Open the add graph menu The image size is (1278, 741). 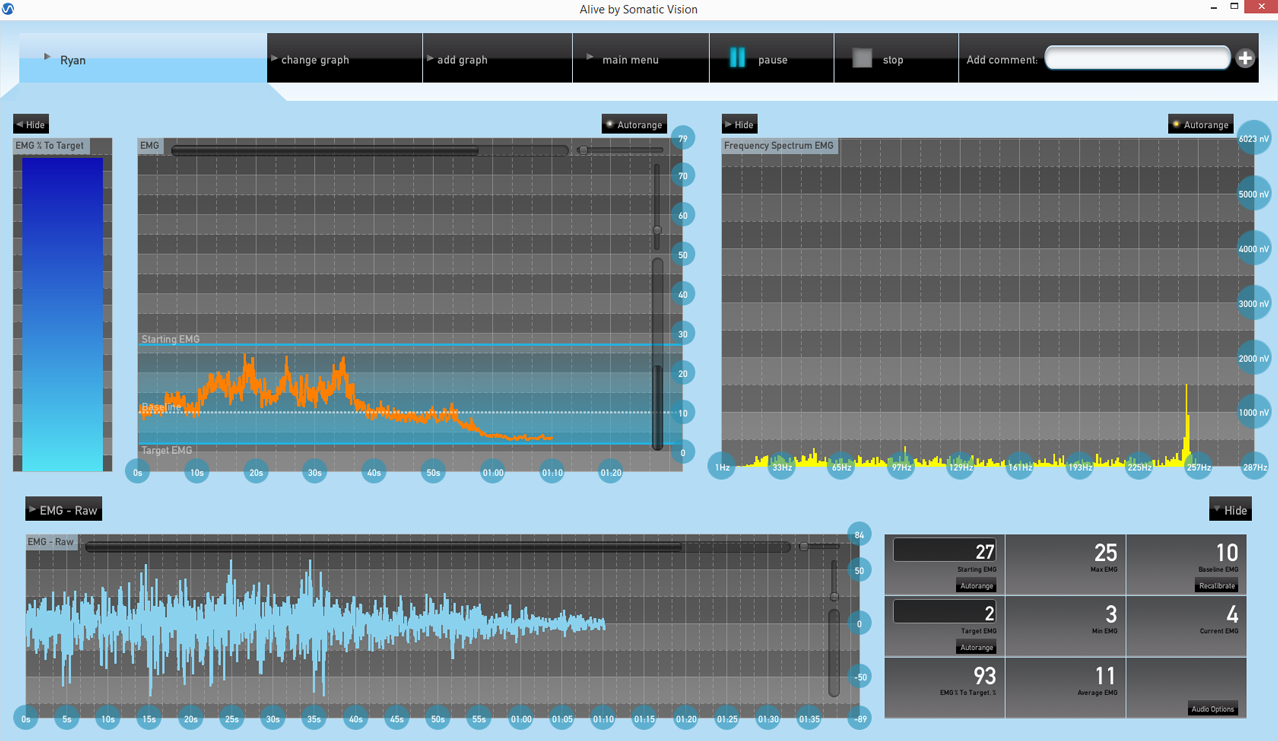[x=461, y=60]
